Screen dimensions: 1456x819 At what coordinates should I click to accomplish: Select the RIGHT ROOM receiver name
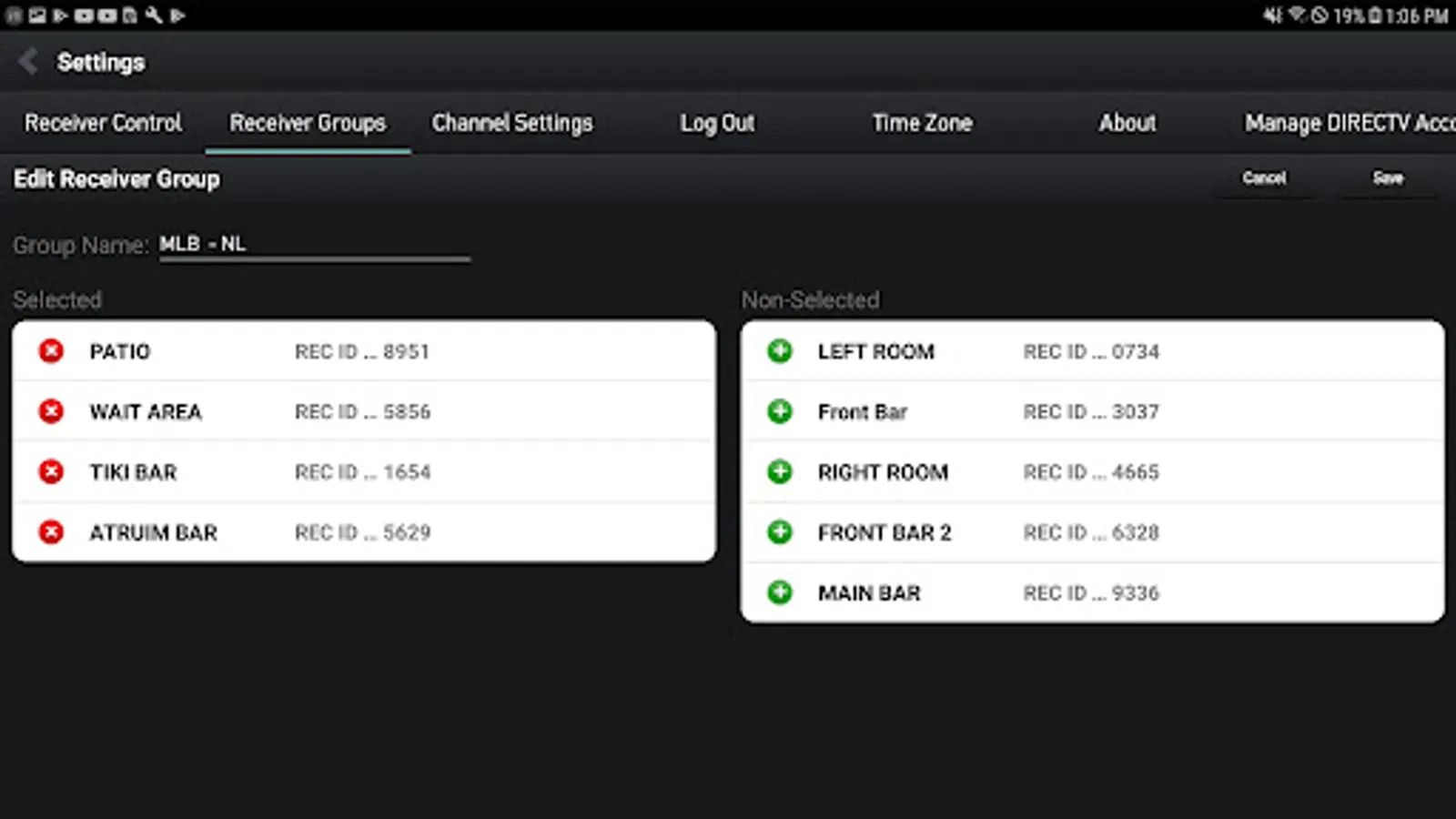tap(883, 471)
